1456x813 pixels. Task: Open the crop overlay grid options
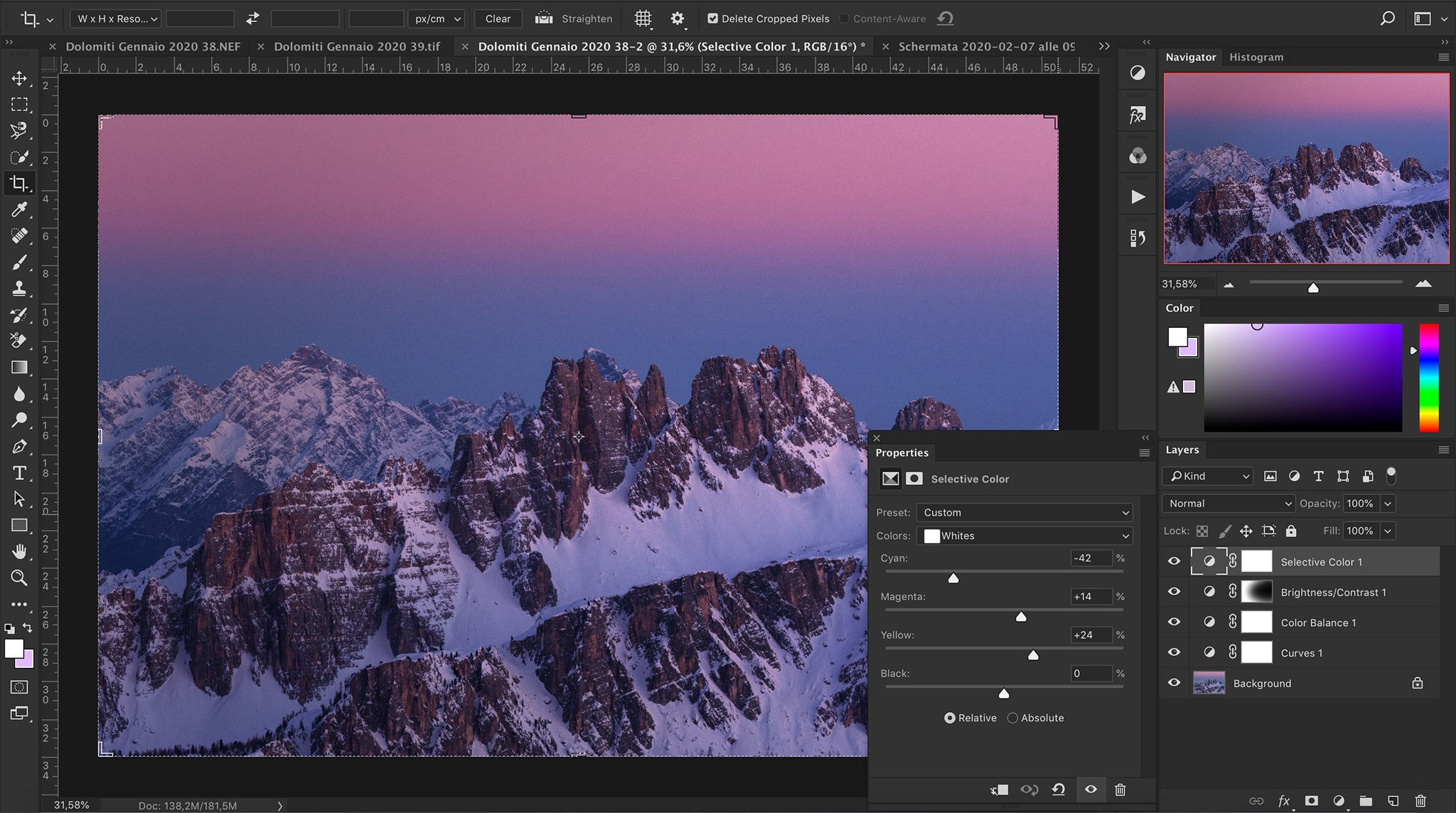643,18
